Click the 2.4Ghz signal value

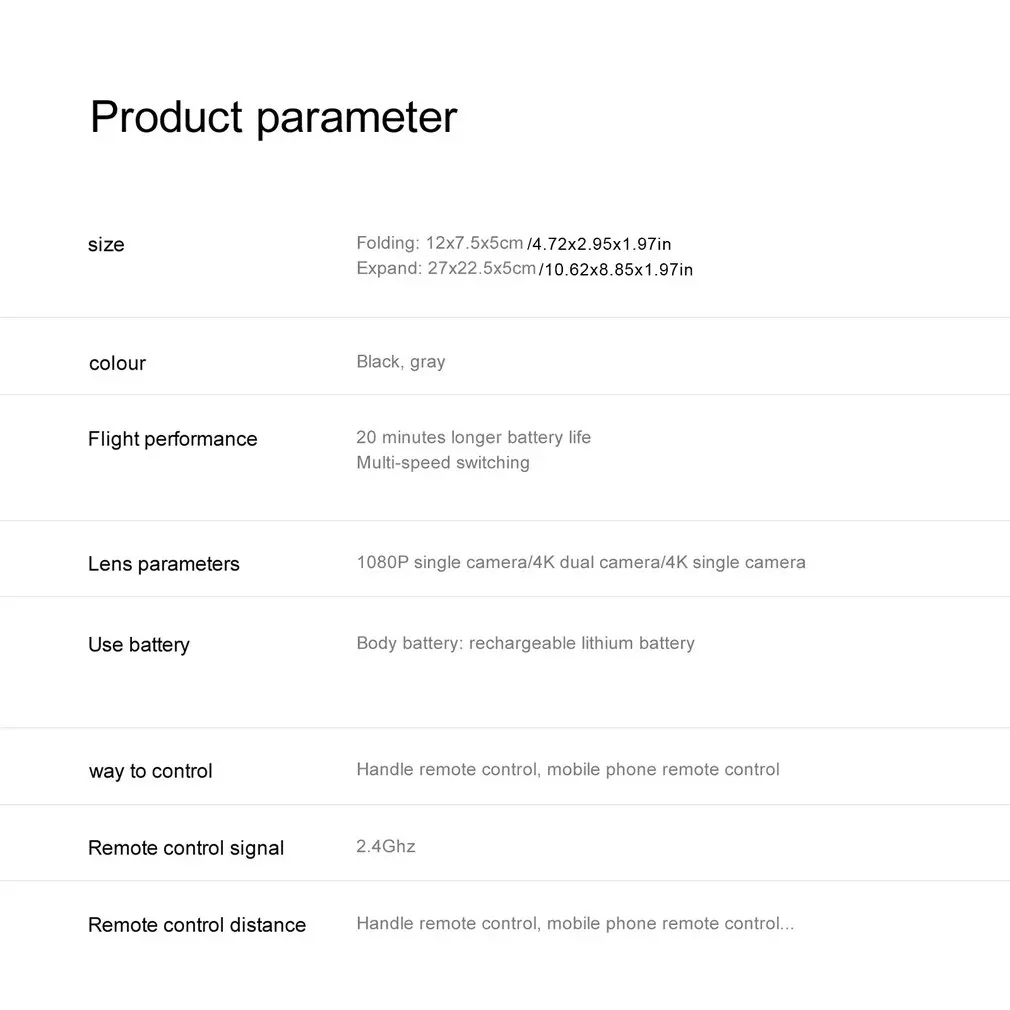click(x=386, y=846)
